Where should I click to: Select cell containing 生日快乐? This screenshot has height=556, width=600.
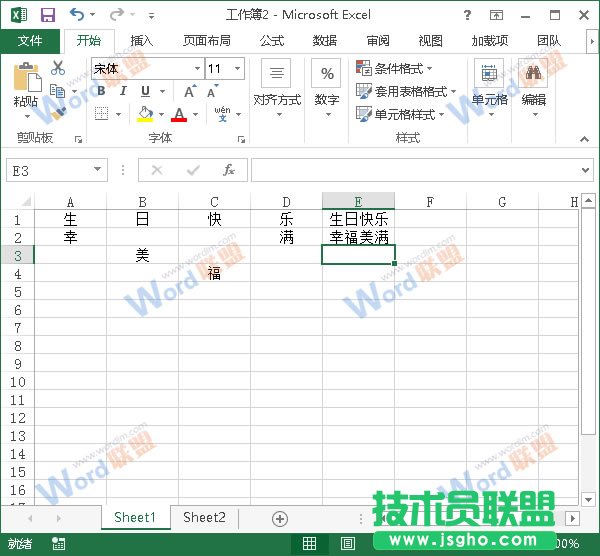[359, 219]
